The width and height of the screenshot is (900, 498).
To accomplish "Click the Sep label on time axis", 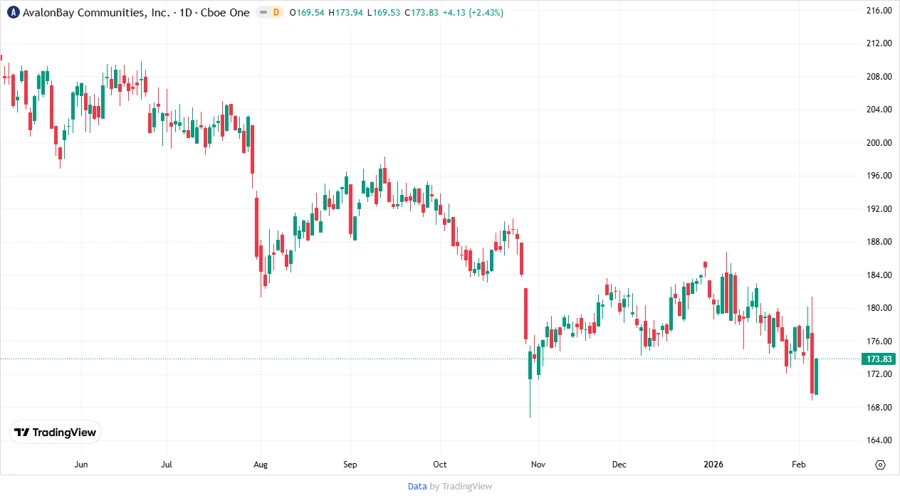I will coord(350,464).
